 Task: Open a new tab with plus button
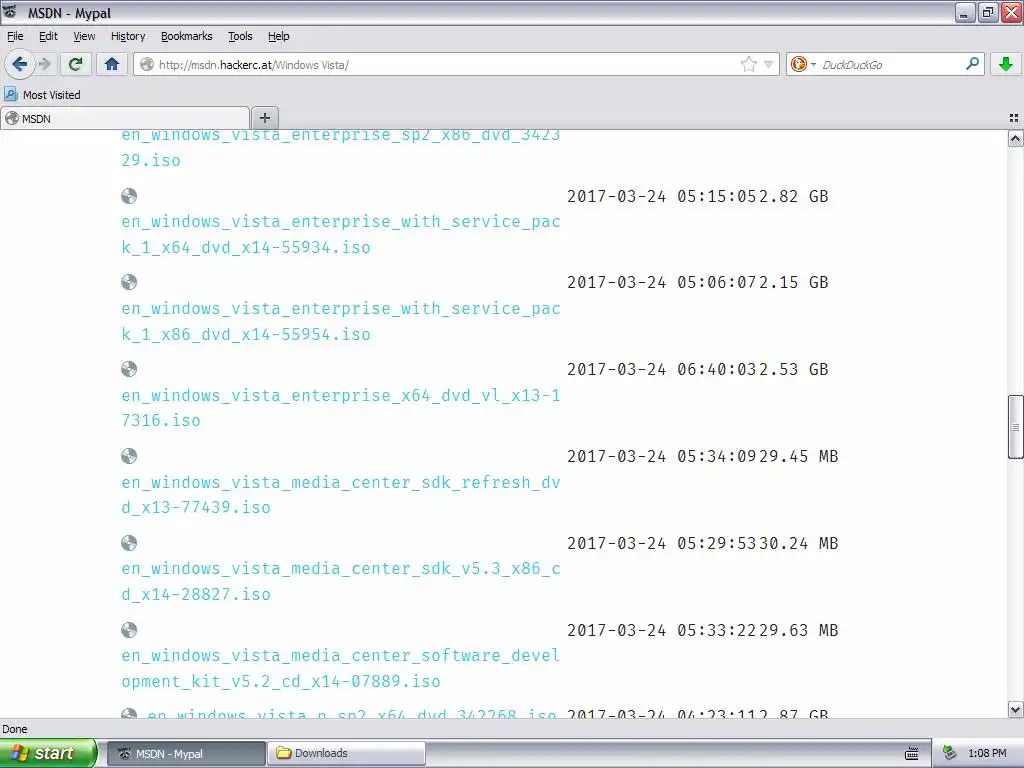[264, 118]
